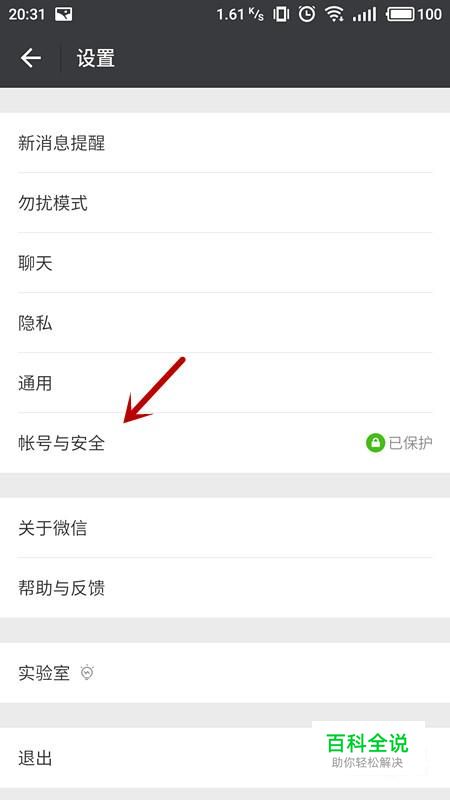
Task: Open the 通用 settings entry
Action: point(225,383)
